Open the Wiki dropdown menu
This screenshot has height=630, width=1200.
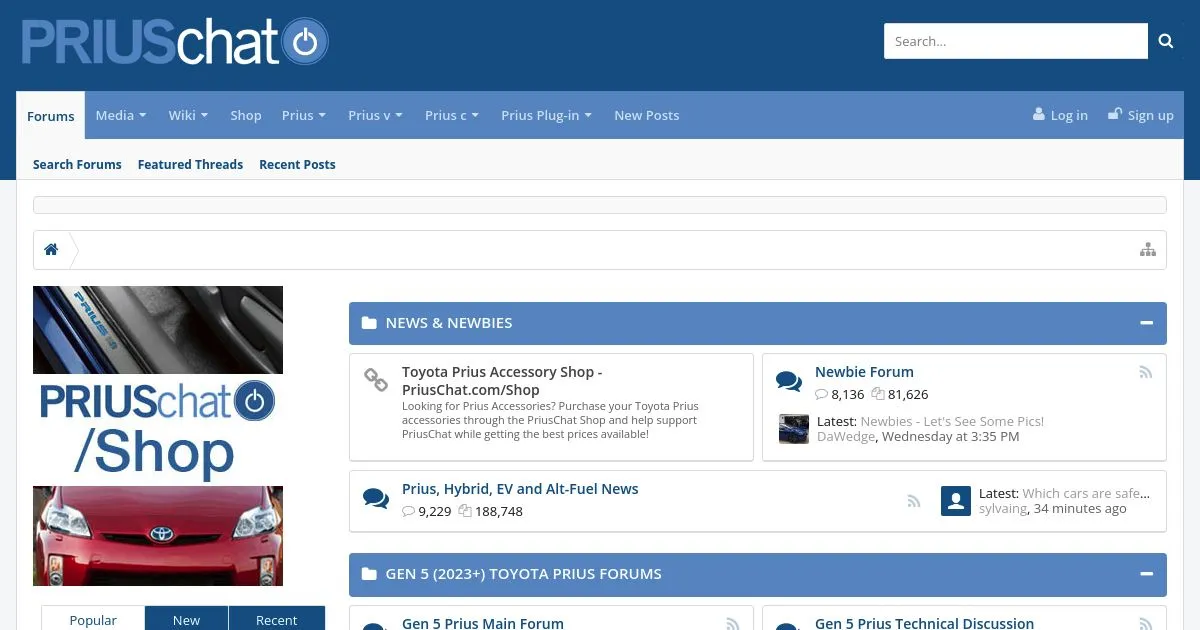[188, 115]
